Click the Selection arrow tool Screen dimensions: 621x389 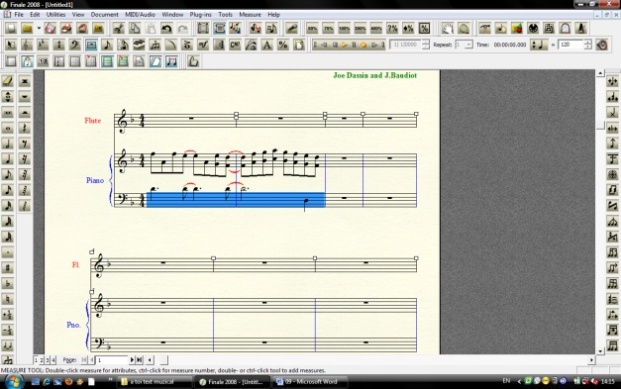click(x=11, y=45)
